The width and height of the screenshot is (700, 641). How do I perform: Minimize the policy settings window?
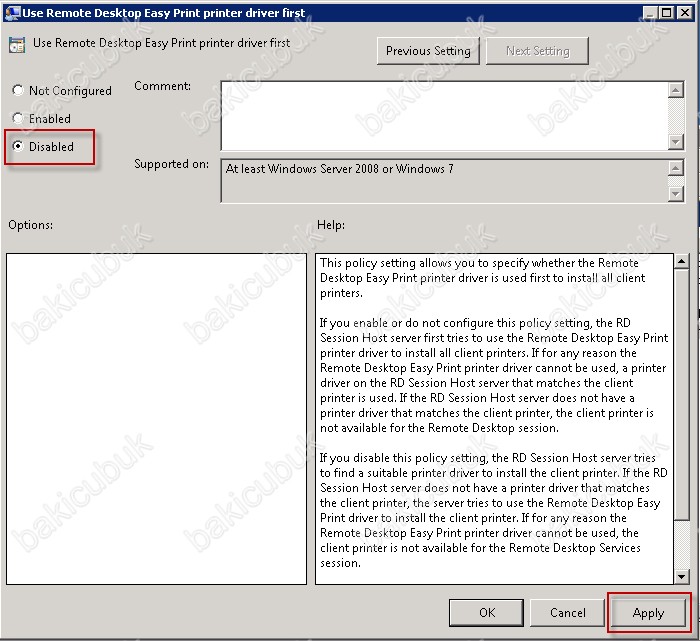650,12
